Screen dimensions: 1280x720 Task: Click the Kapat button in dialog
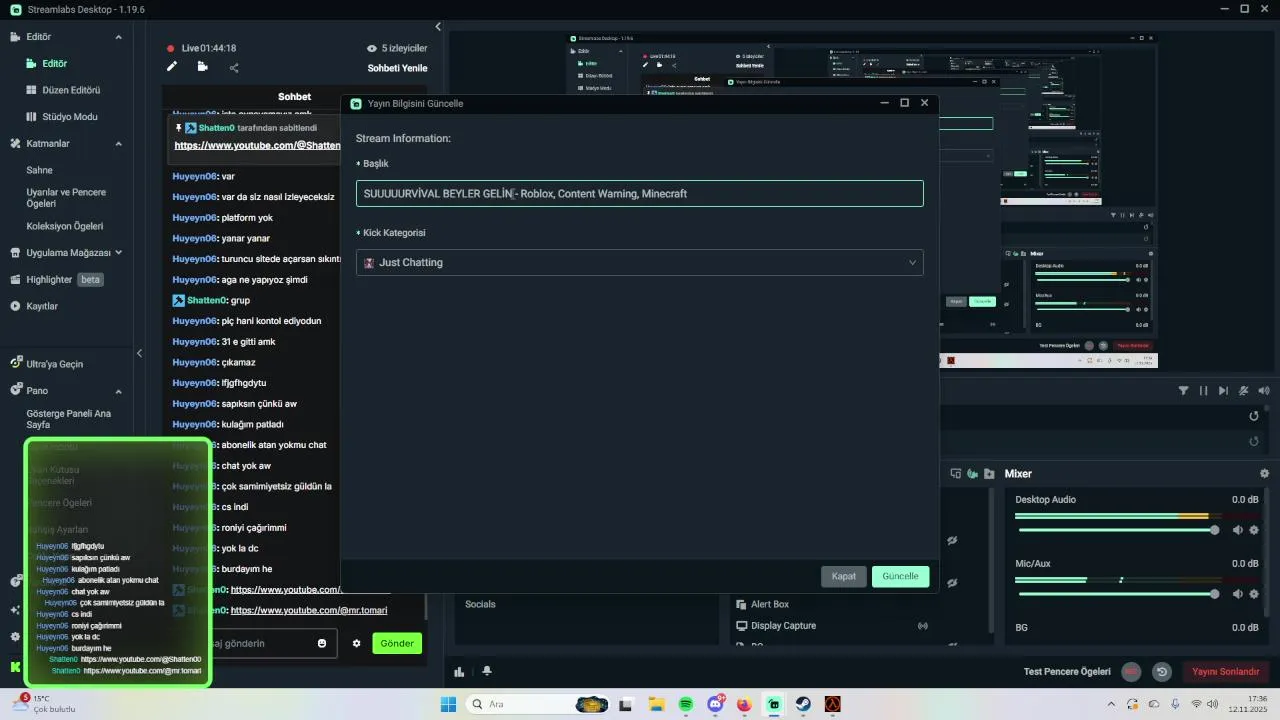point(844,576)
